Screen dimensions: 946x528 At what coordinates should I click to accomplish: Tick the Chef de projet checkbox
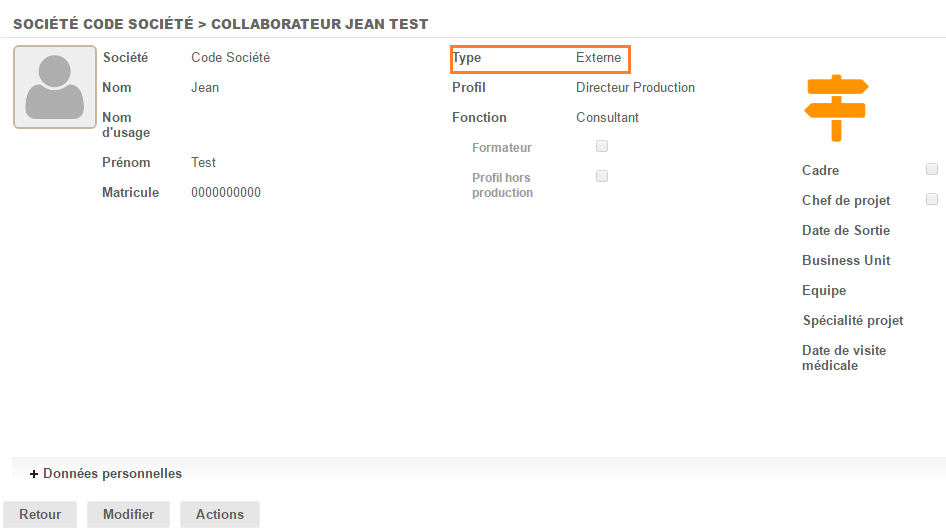pos(932,199)
